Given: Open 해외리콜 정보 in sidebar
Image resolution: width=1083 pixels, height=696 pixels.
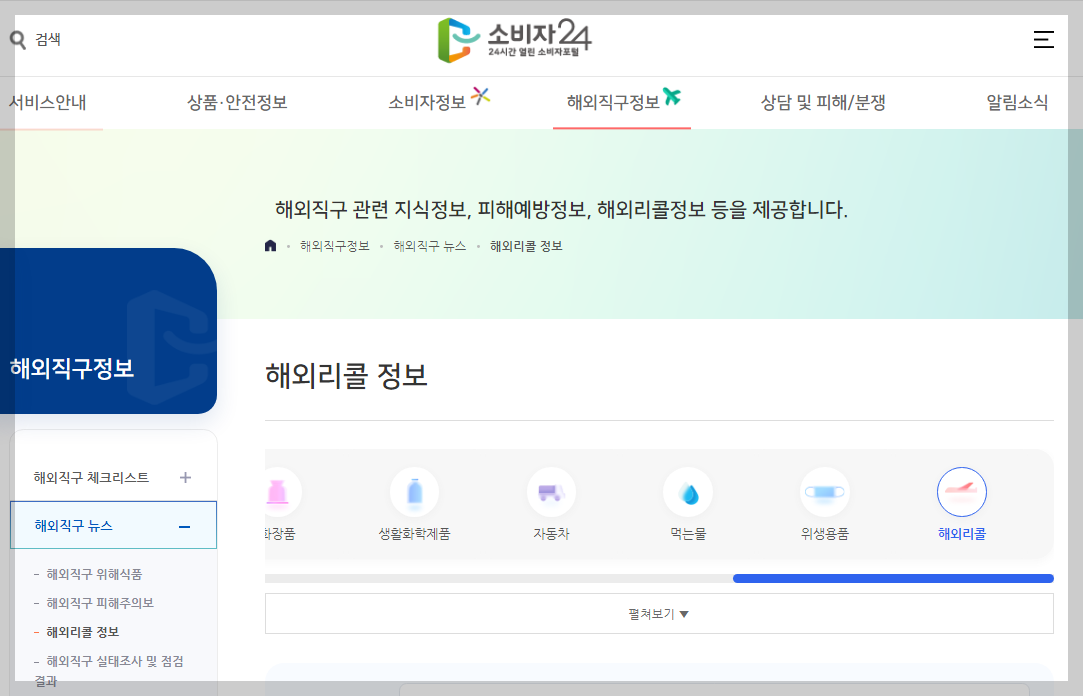Looking at the screenshot, I should pos(82,632).
